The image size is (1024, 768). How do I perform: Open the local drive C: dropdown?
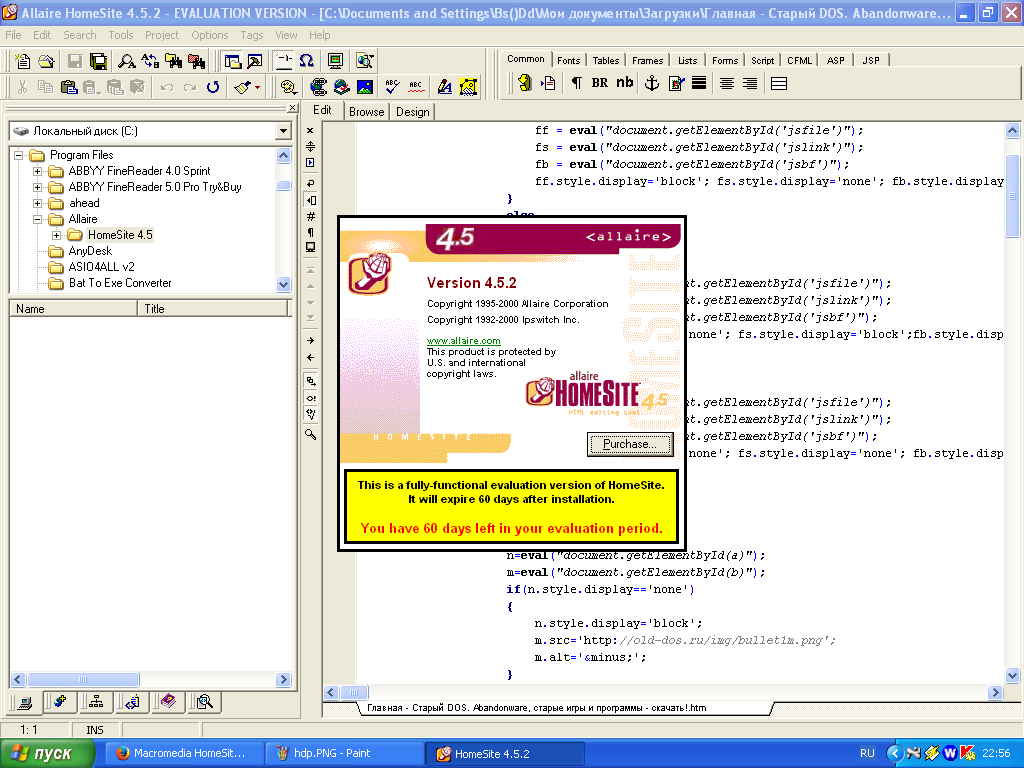(283, 132)
